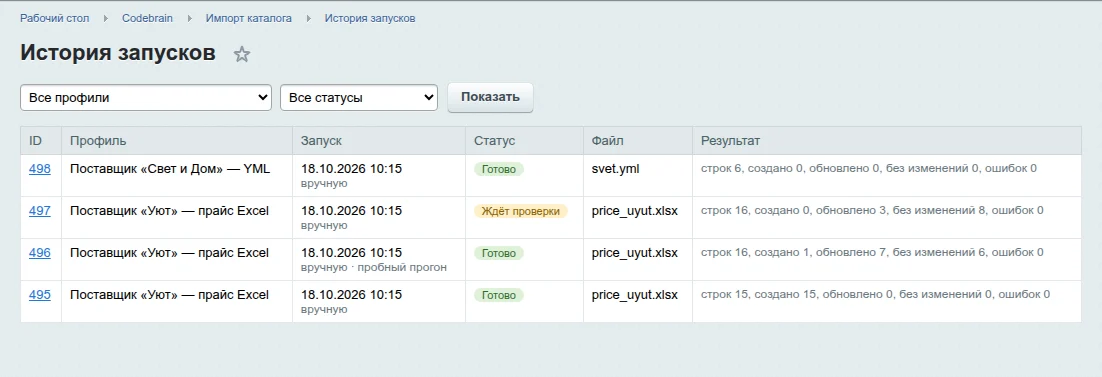Go to 'История запусков' breadcrumb
This screenshot has height=377, width=1102.
(x=370, y=18)
